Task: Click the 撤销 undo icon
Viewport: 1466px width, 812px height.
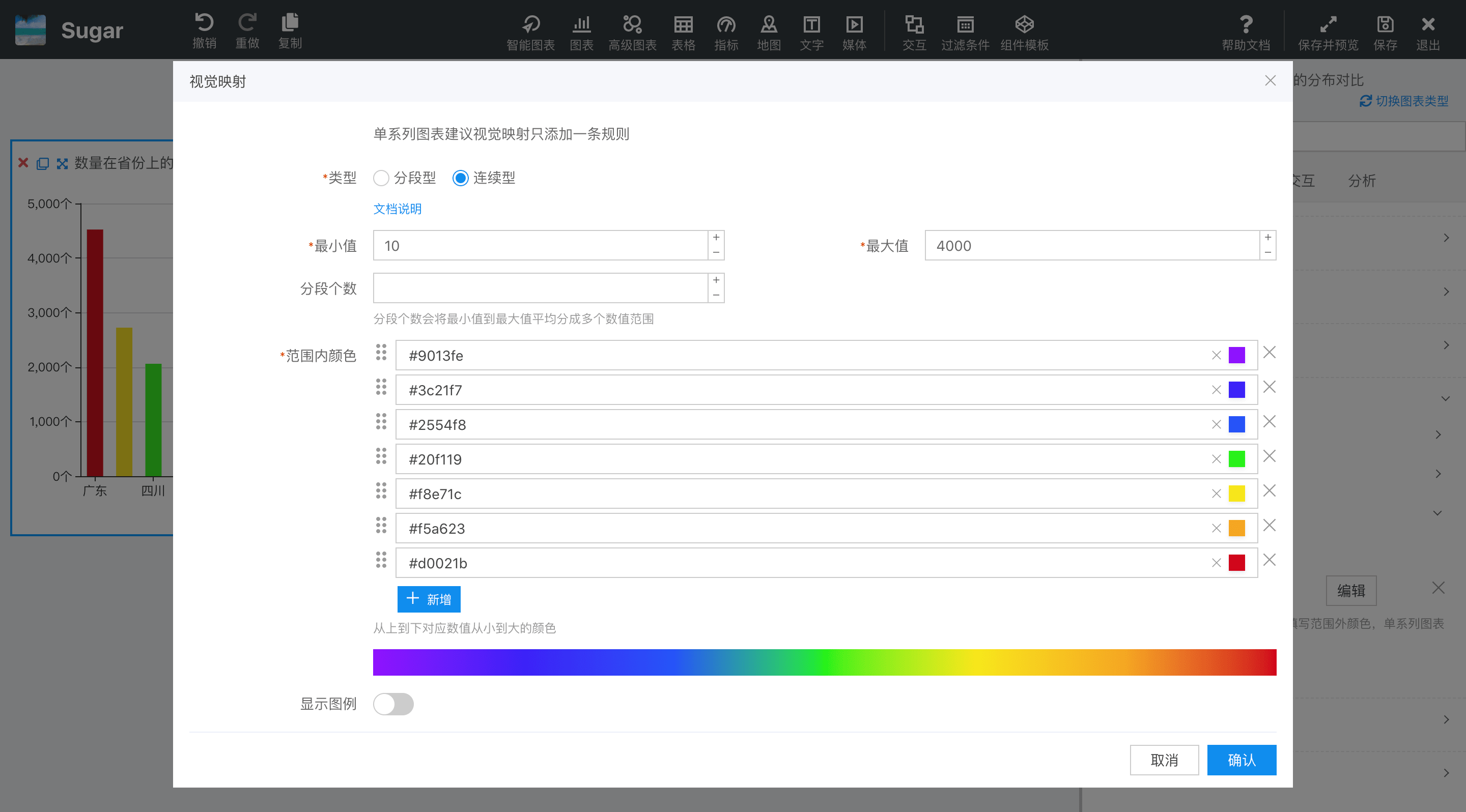Action: coord(204,23)
